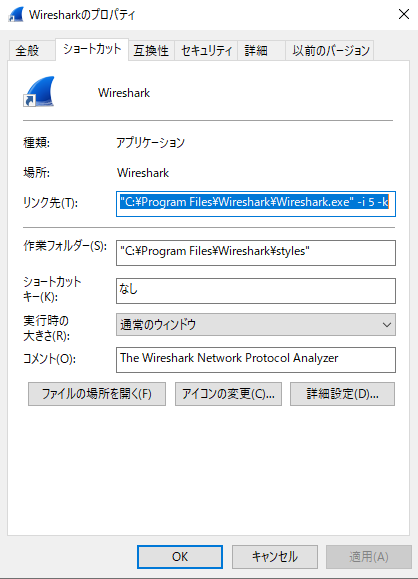Open the 互換性 tab
Image resolution: width=418 pixels, height=579 pixels.
(x=151, y=51)
